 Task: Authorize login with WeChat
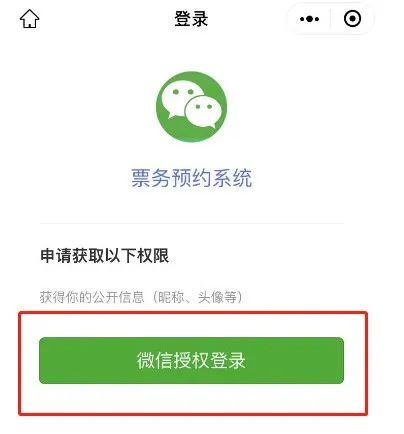pos(191,360)
